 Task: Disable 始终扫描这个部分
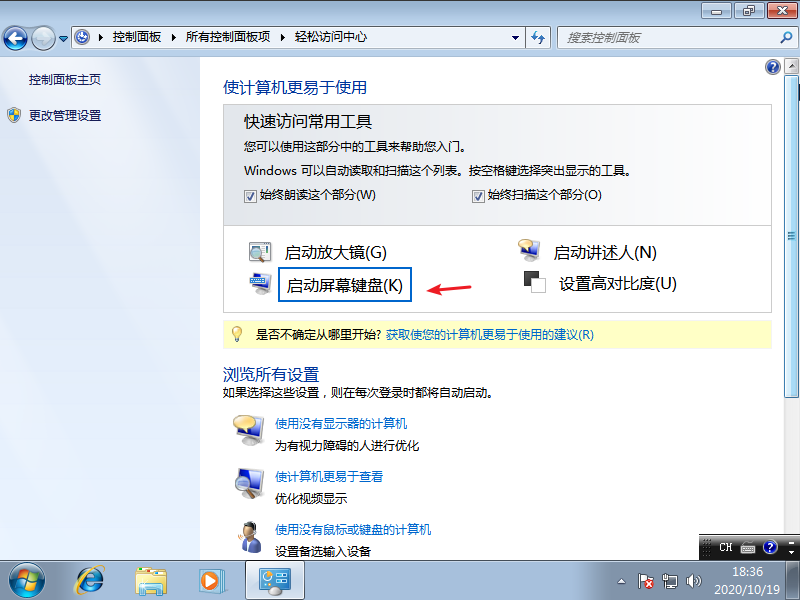pos(478,195)
